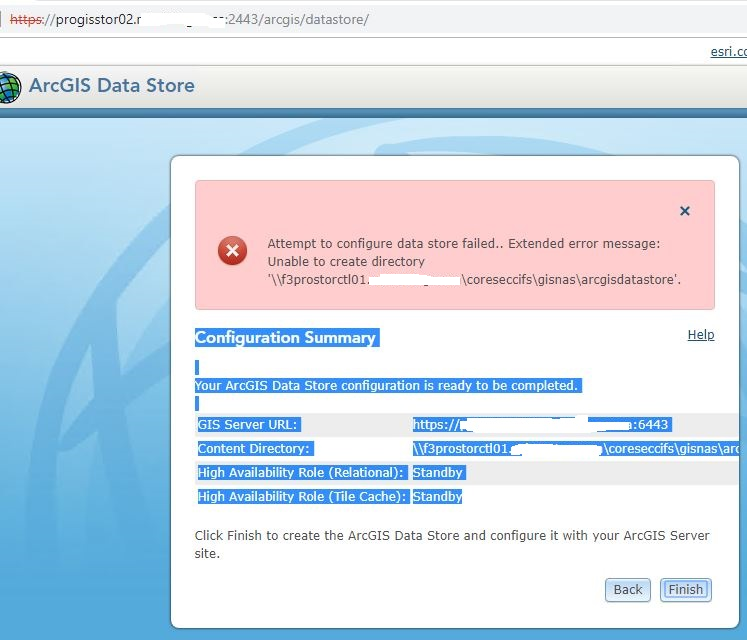The width and height of the screenshot is (747, 640).
Task: Open the esri.com link
Action: pos(728,51)
